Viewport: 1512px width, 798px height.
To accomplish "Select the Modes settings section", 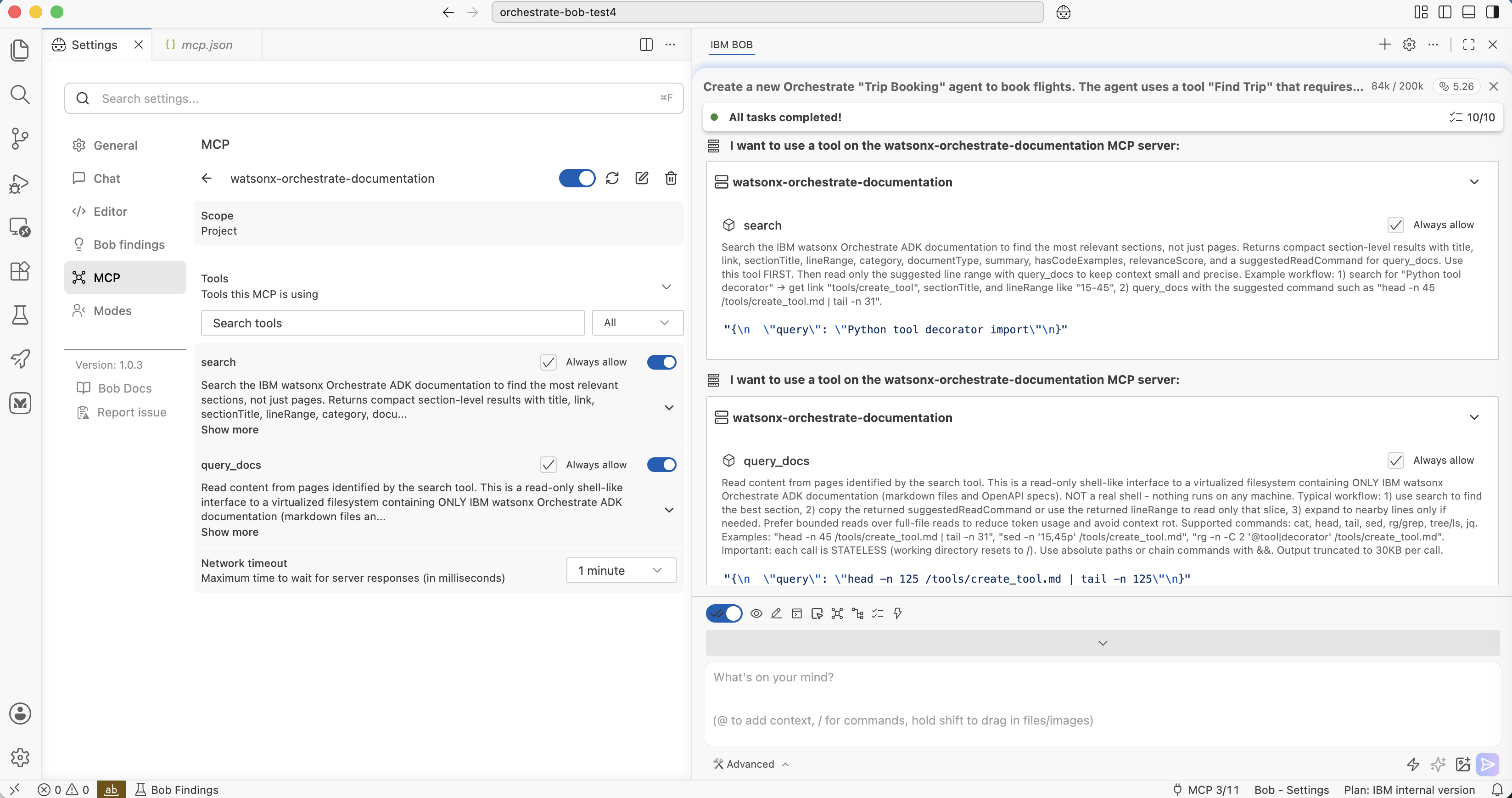I will [113, 311].
